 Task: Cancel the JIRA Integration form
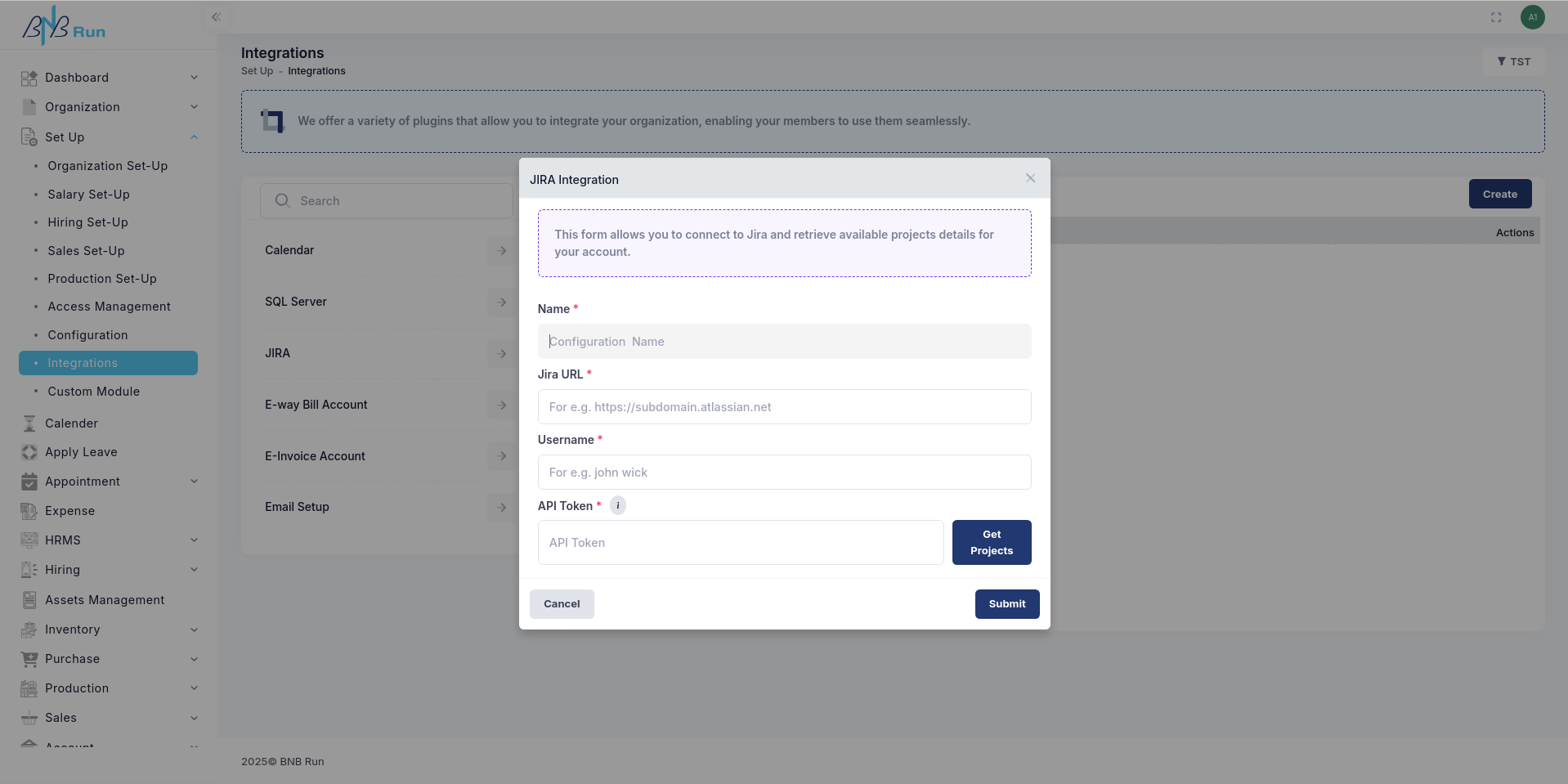562,604
